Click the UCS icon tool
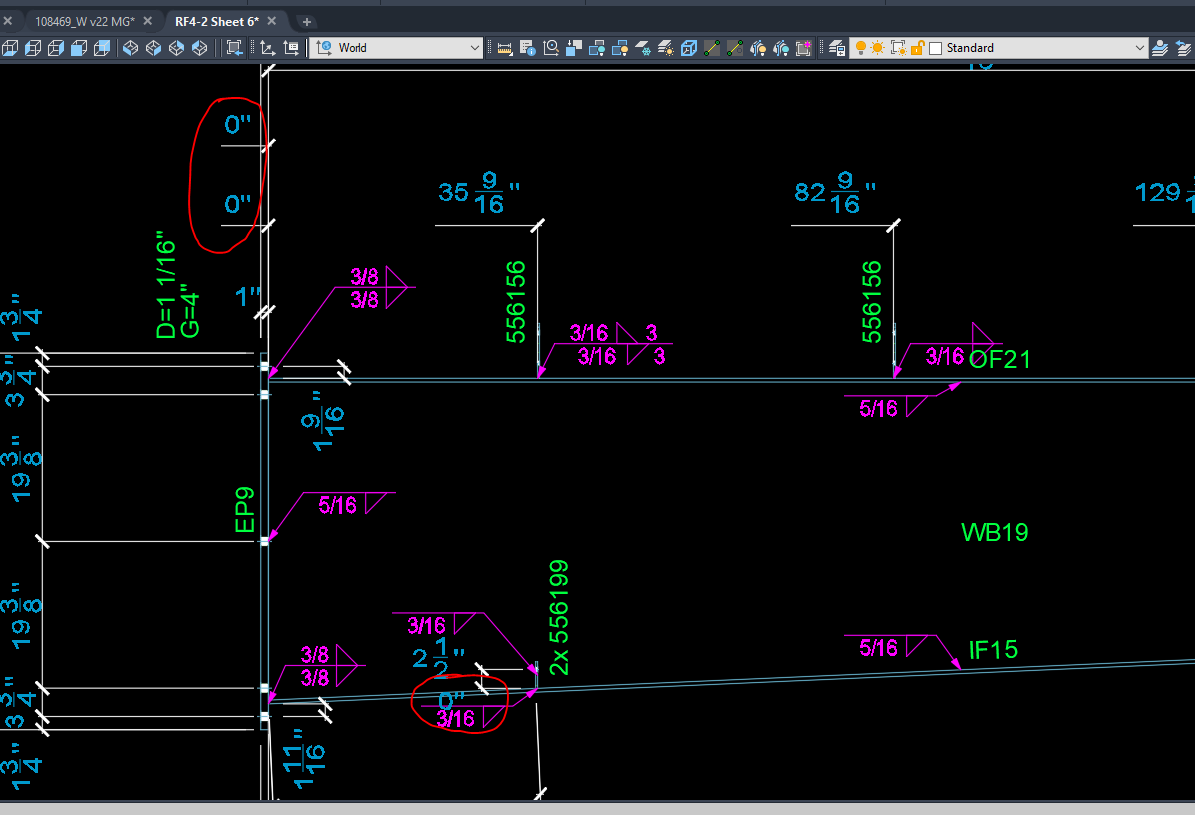Viewport: 1195px width, 815px height. pyautogui.click(x=268, y=47)
